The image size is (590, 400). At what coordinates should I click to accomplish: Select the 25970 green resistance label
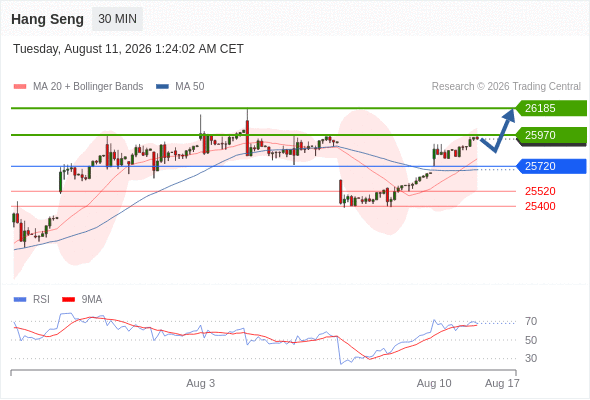[551, 135]
